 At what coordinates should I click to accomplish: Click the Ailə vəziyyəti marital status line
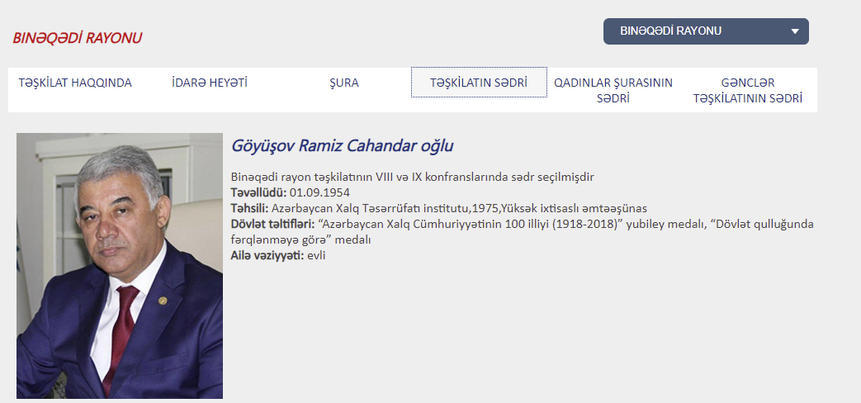pos(278,255)
